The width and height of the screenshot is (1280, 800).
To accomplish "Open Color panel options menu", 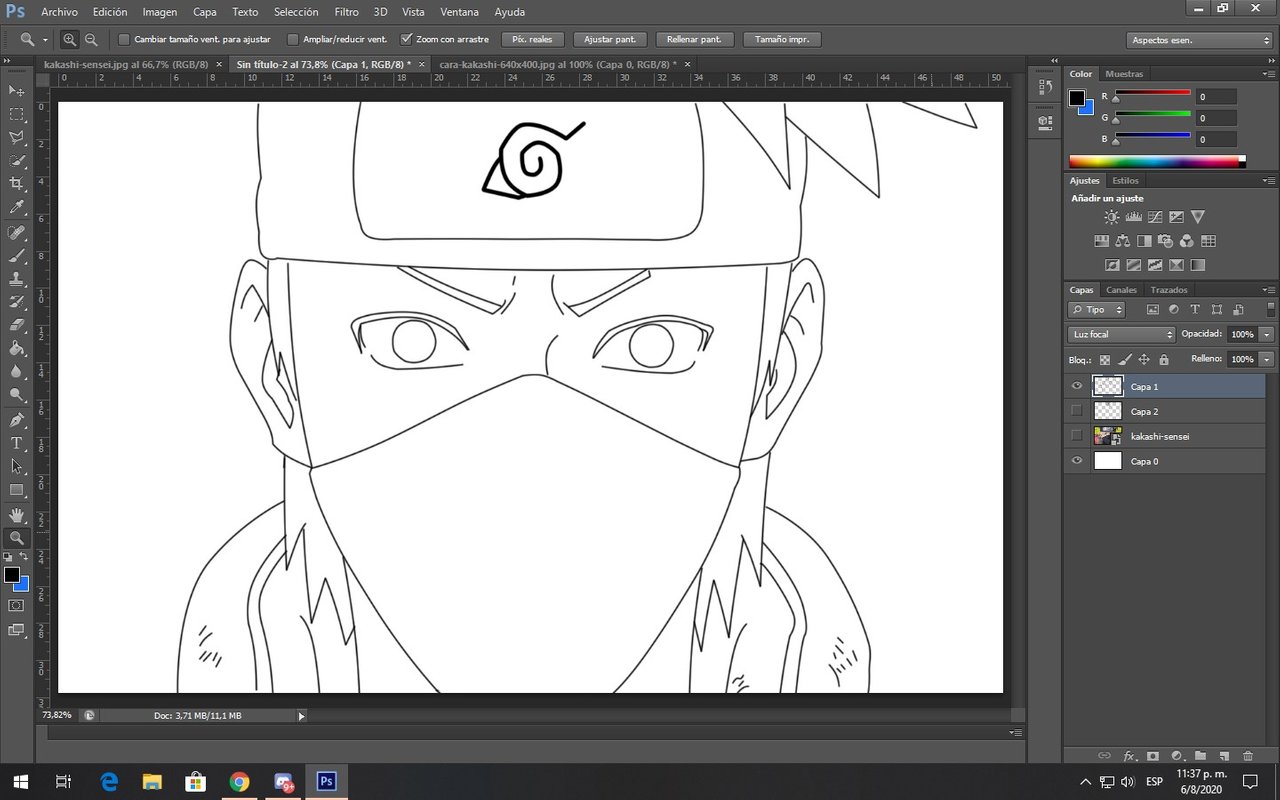I will [x=1268, y=74].
